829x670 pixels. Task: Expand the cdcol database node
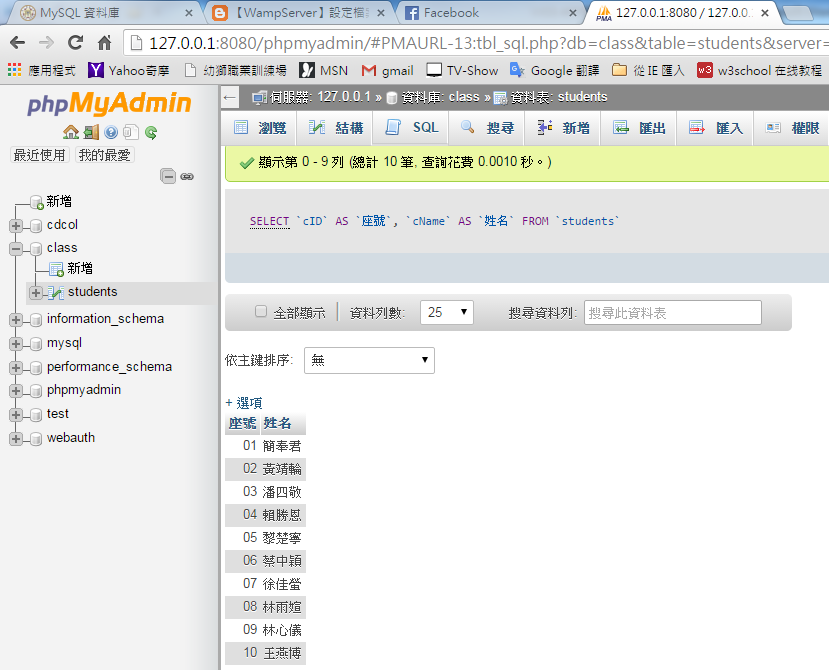(16, 226)
